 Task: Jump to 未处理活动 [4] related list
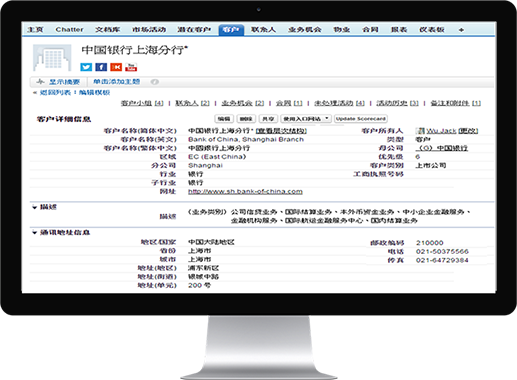pyautogui.click(x=339, y=103)
